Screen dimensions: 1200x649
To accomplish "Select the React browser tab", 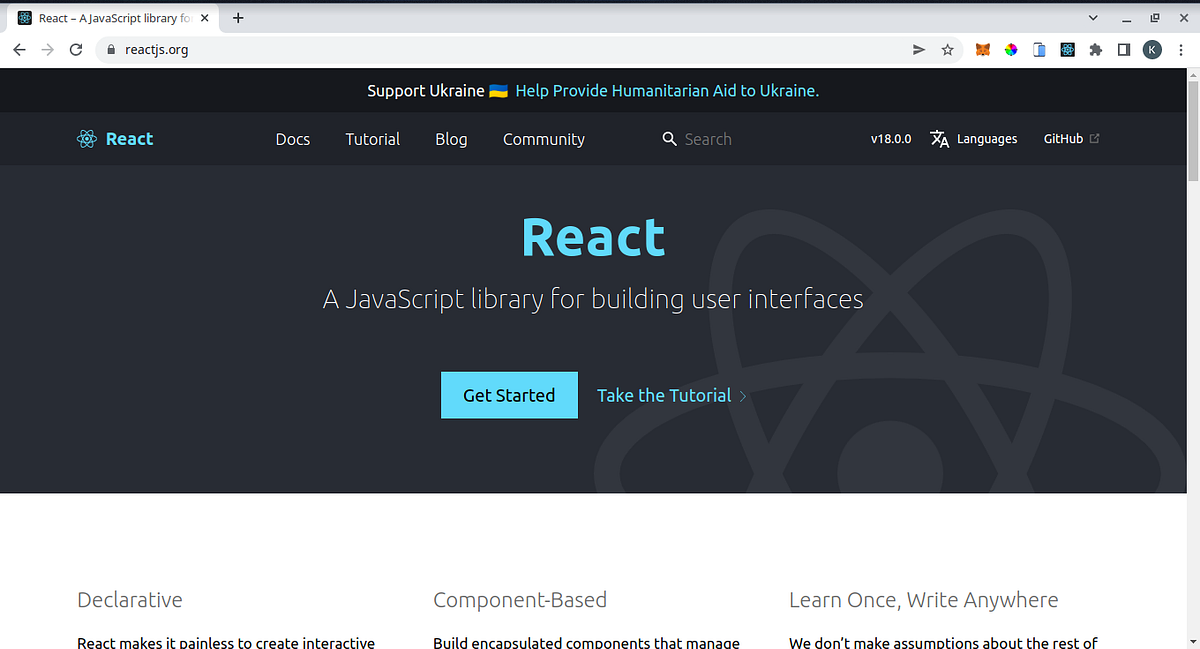I will [x=113, y=18].
